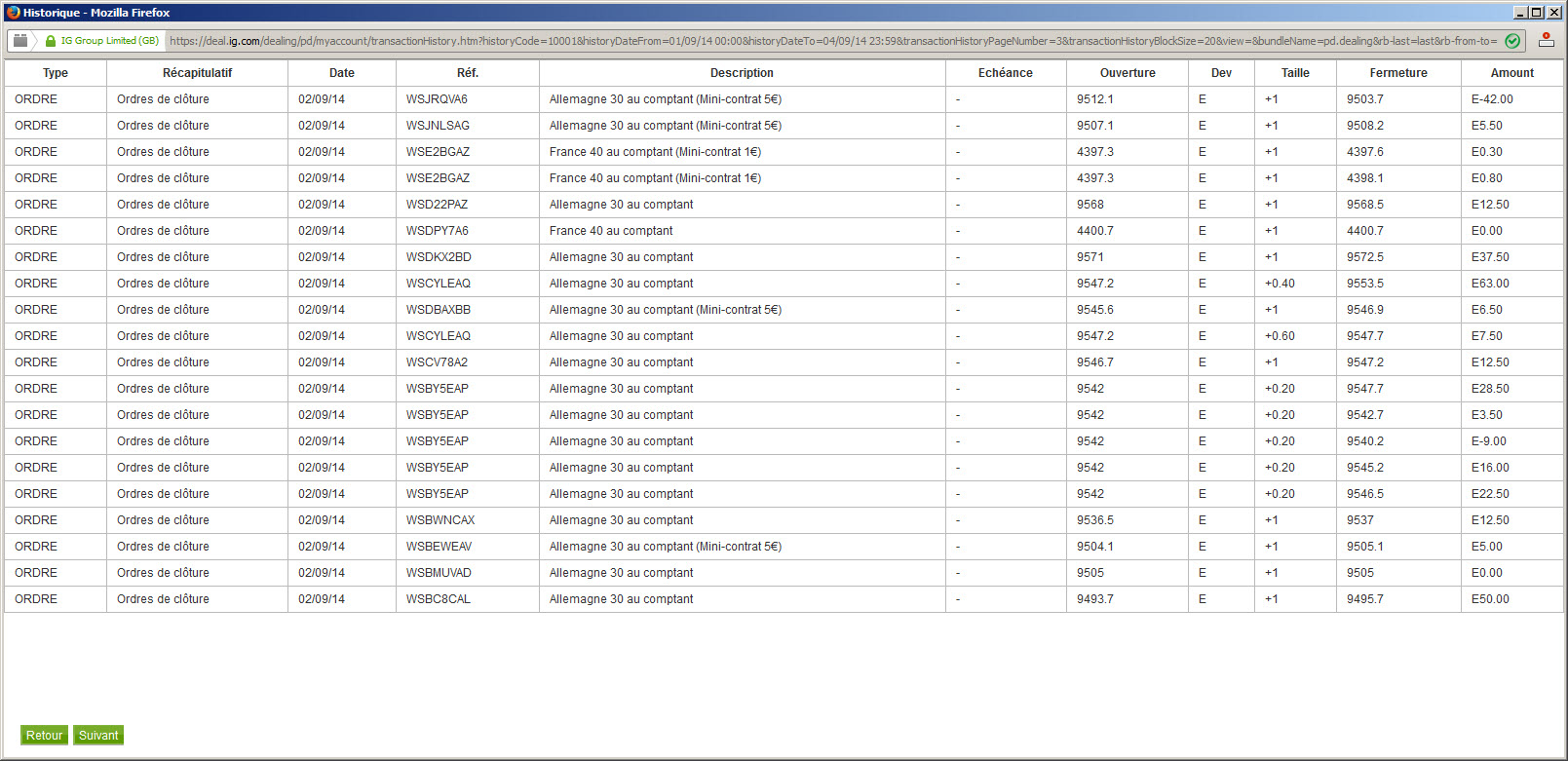Click closing price 9553.5
Image resolution: width=1568 pixels, height=761 pixels.
pos(1365,284)
